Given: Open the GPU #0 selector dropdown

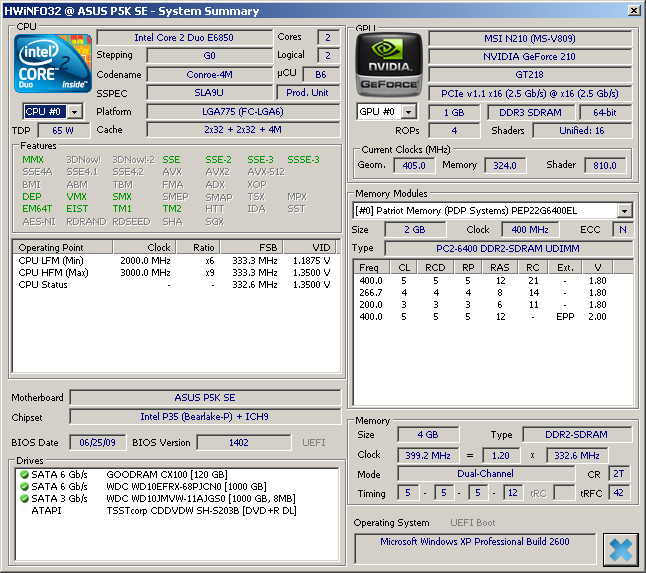Looking at the screenshot, I should click(x=408, y=112).
